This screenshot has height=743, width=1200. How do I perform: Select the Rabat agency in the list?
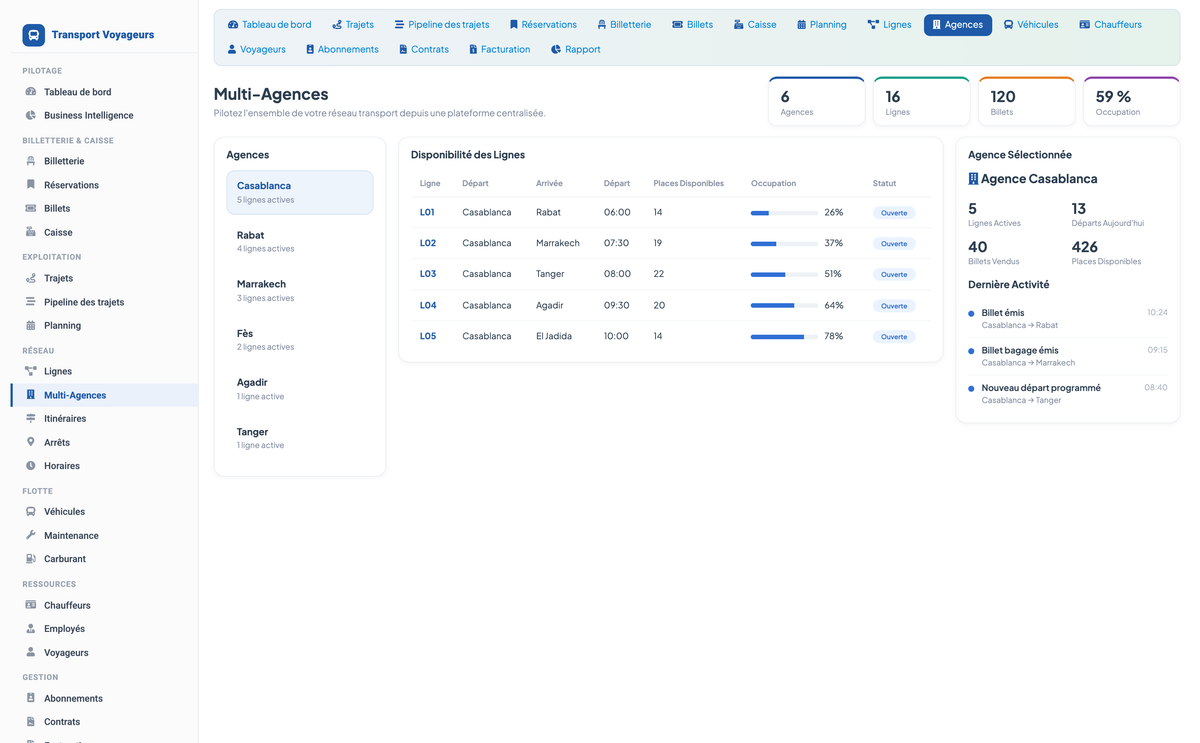click(x=300, y=241)
